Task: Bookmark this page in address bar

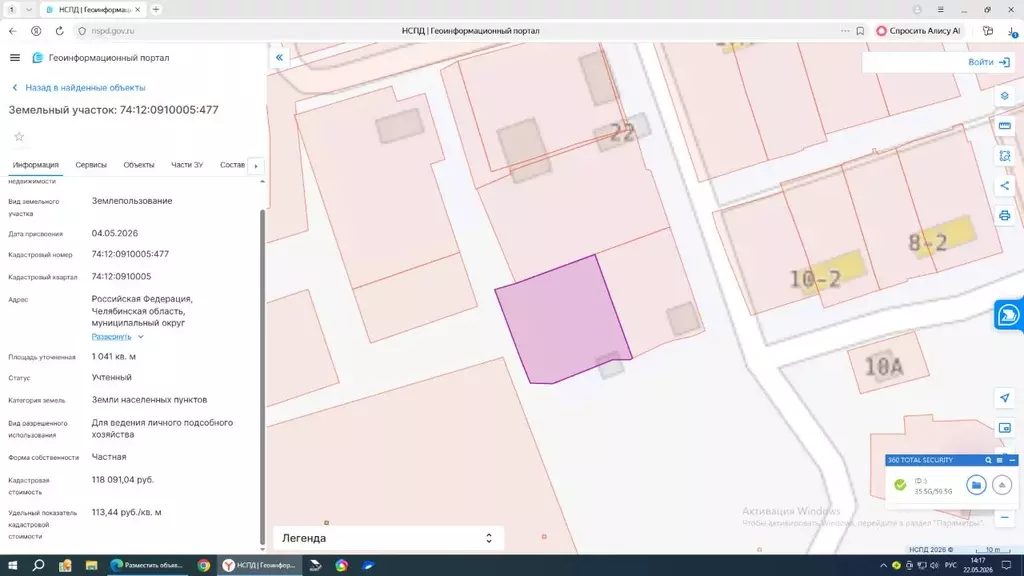Action: [x=860, y=31]
